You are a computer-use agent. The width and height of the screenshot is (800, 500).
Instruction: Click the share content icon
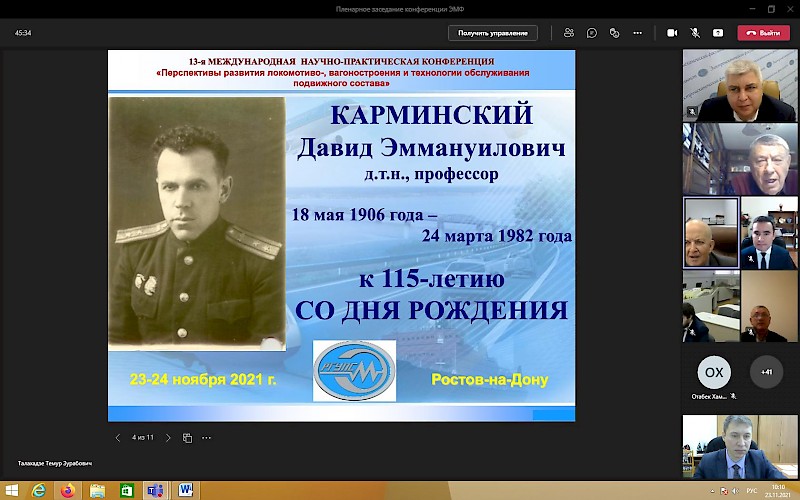pos(720,33)
